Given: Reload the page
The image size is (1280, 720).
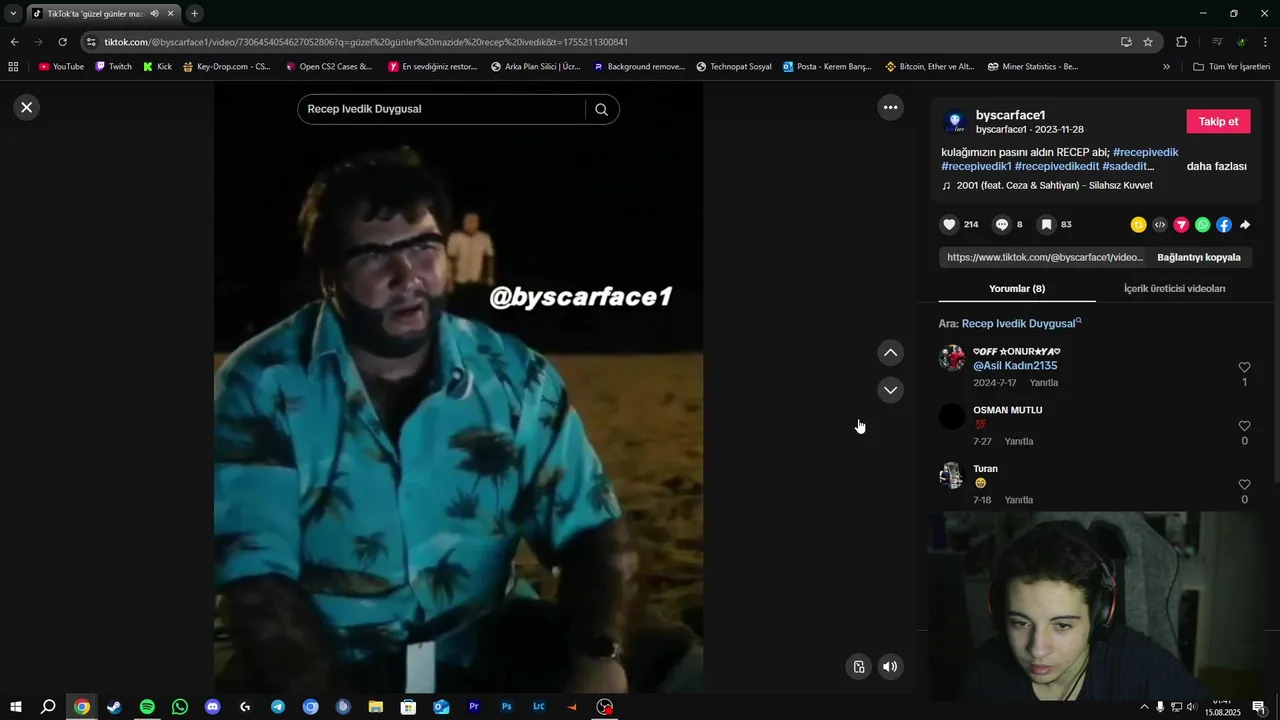Looking at the screenshot, I should pyautogui.click(x=62, y=42).
